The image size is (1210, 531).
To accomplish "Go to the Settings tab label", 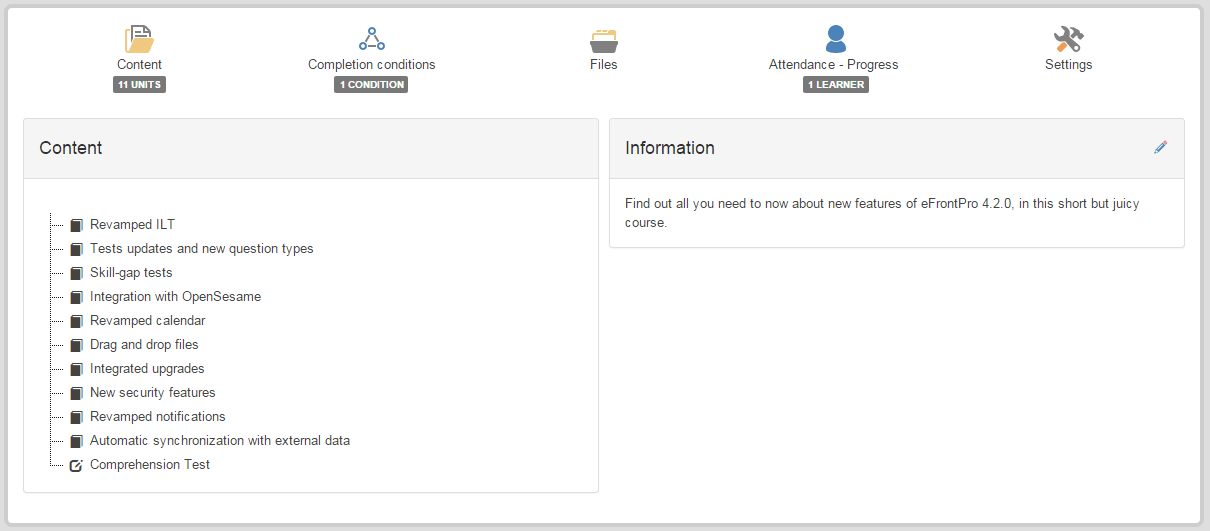I will (1069, 64).
